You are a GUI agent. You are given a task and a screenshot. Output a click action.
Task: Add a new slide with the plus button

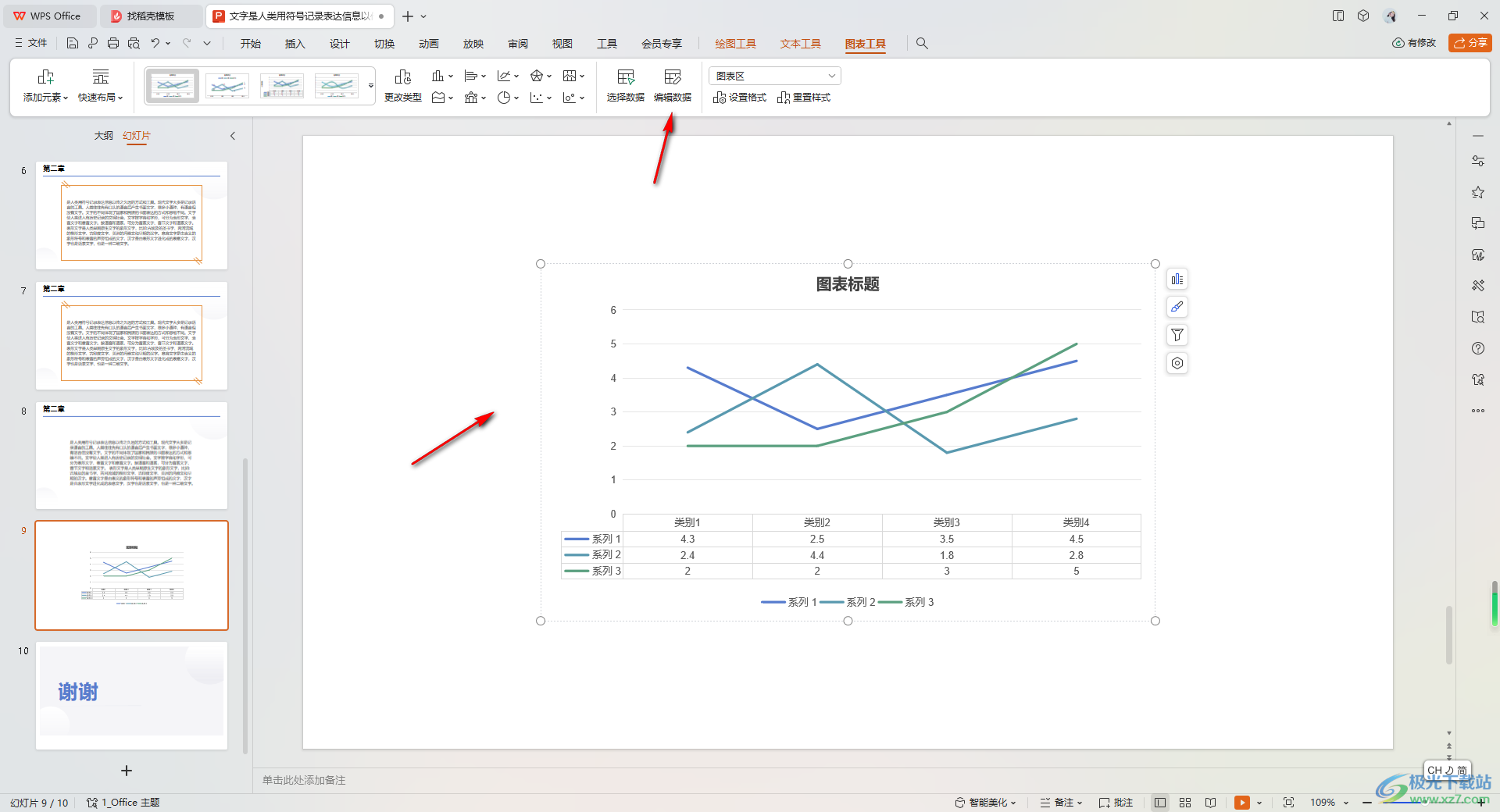tap(127, 771)
